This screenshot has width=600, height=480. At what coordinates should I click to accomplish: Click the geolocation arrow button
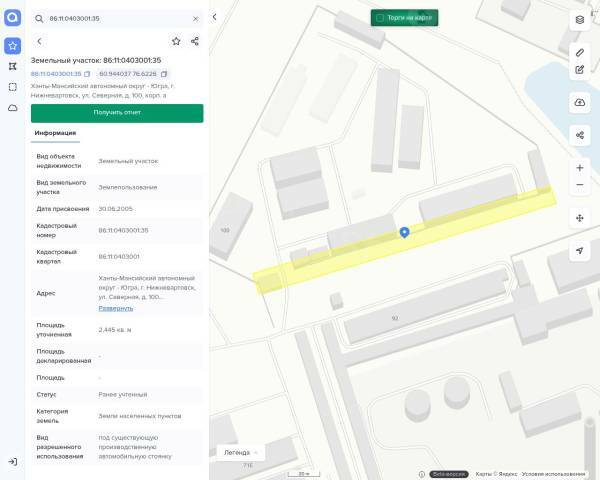click(580, 250)
